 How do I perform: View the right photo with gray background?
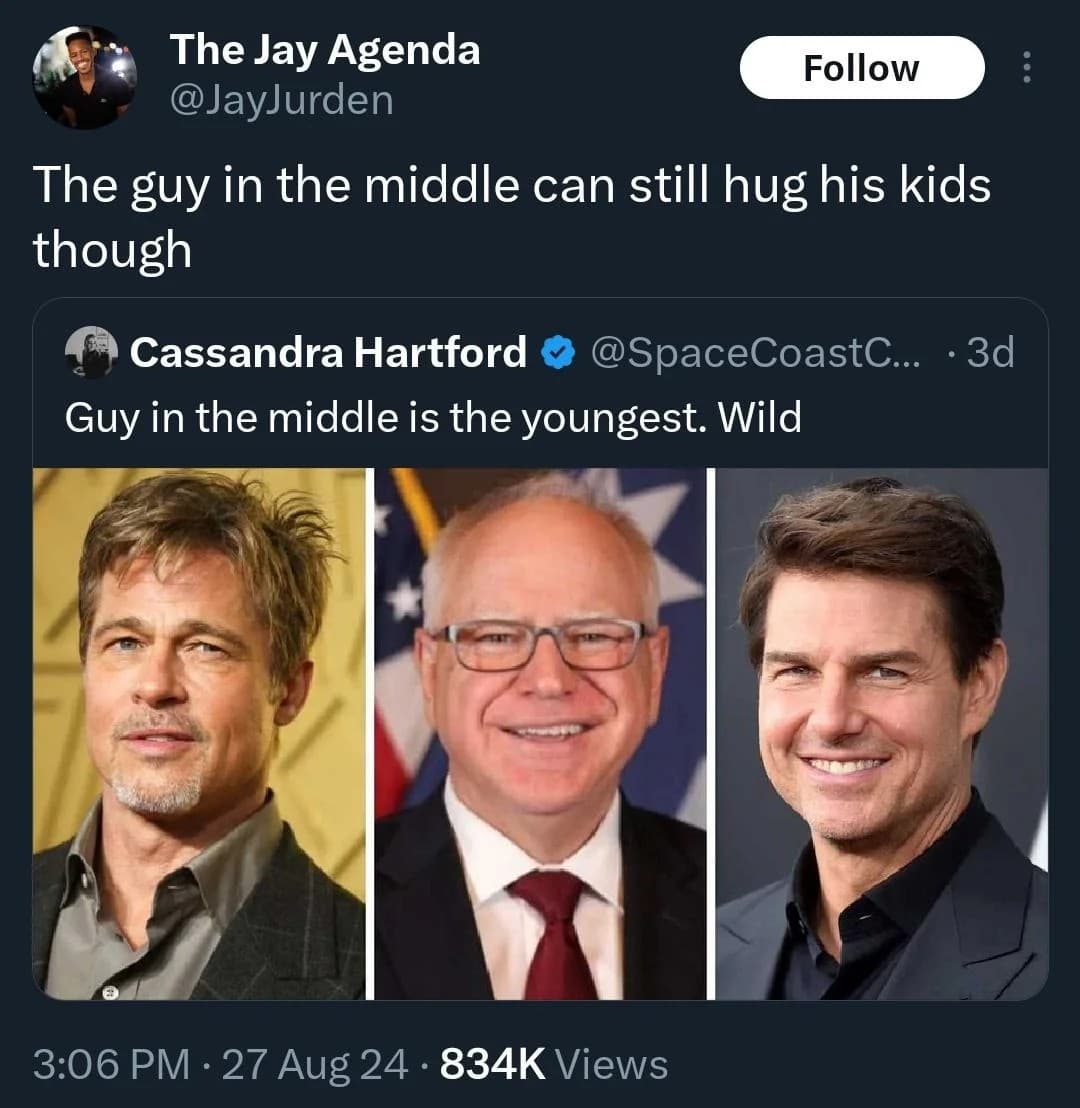[882, 733]
